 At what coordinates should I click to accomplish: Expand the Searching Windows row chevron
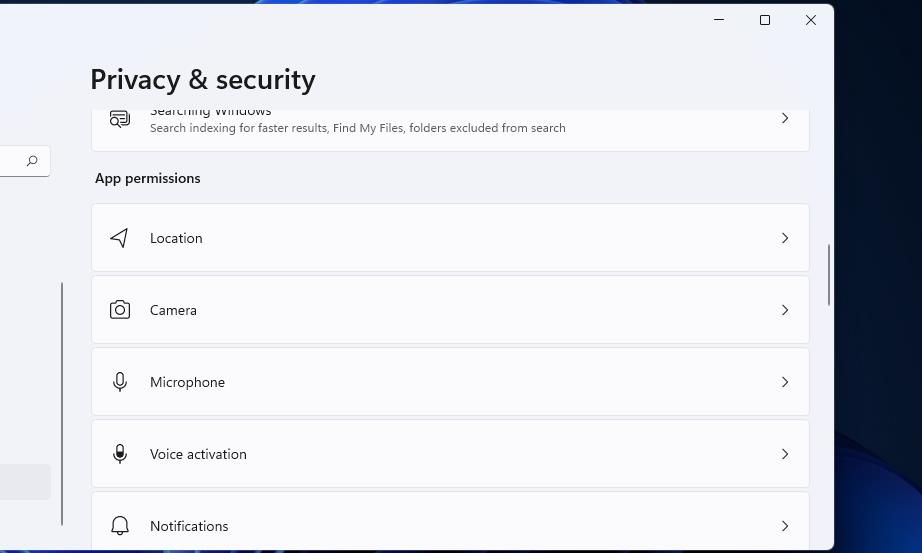click(785, 118)
